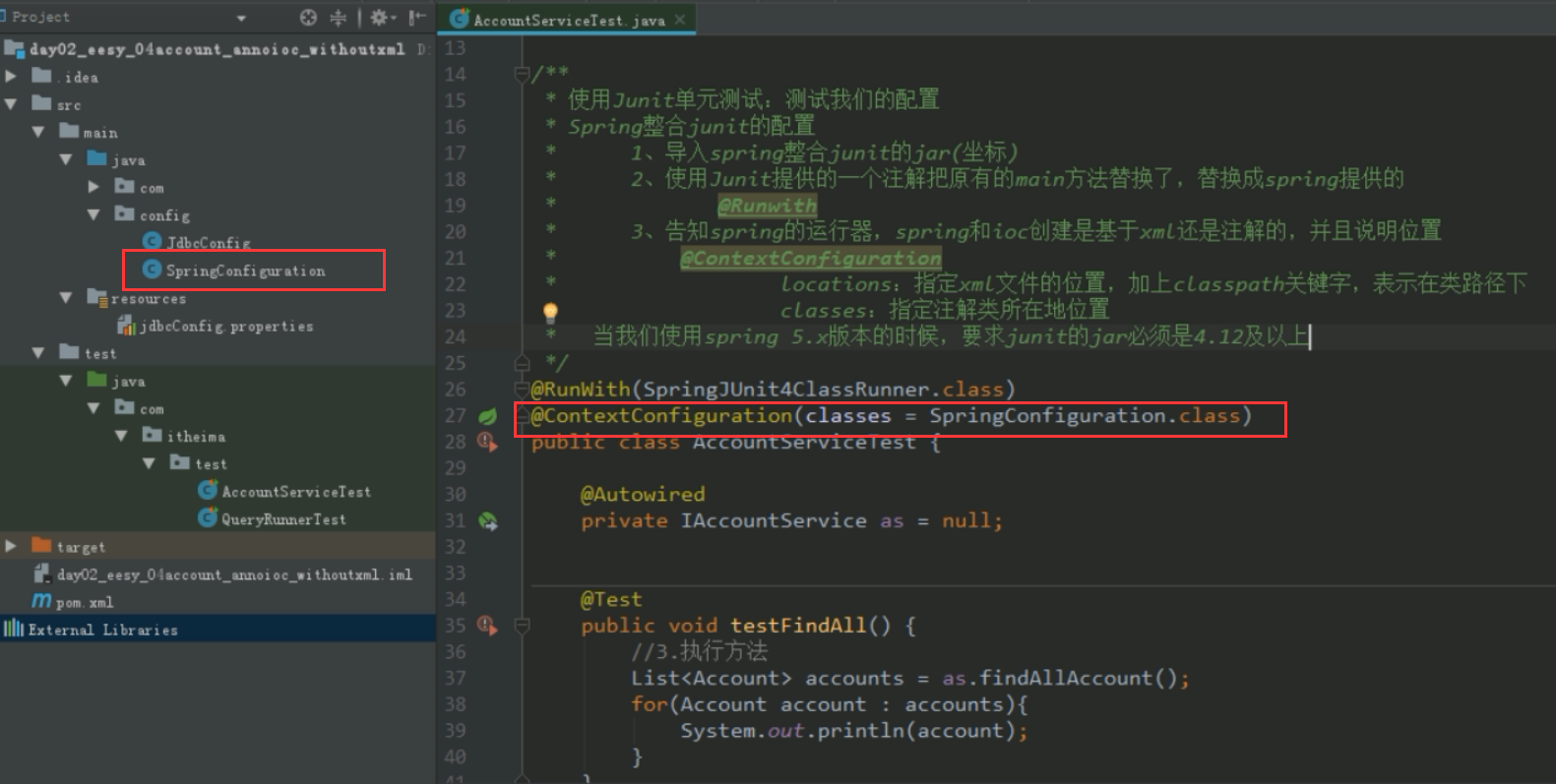The height and width of the screenshot is (784, 1556).
Task: Click line number 24 in gutter
Action: click(x=455, y=336)
